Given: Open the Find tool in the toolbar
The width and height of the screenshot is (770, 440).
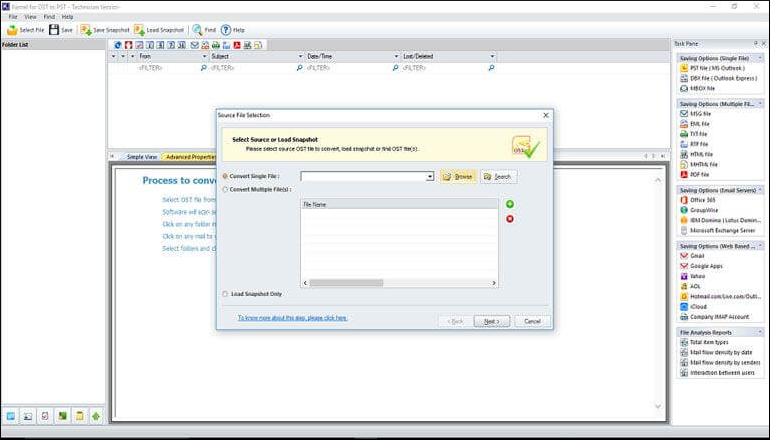Looking at the screenshot, I should pyautogui.click(x=204, y=30).
